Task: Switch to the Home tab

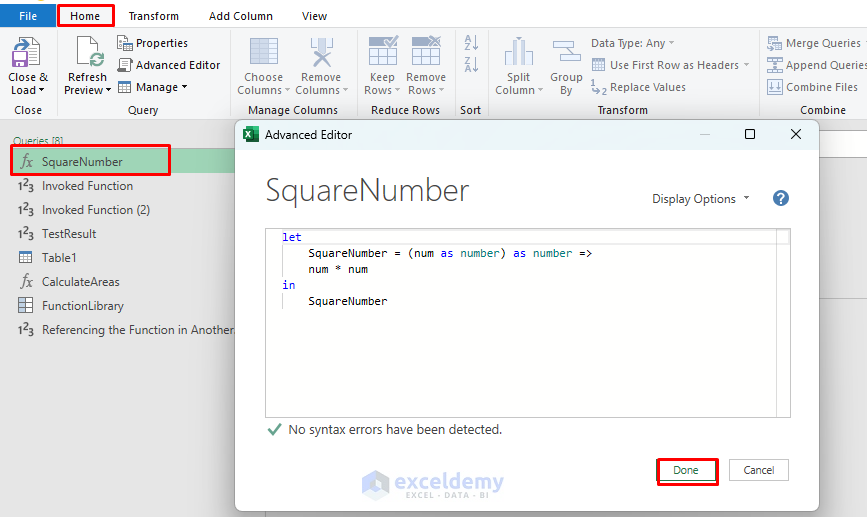Action: tap(85, 16)
